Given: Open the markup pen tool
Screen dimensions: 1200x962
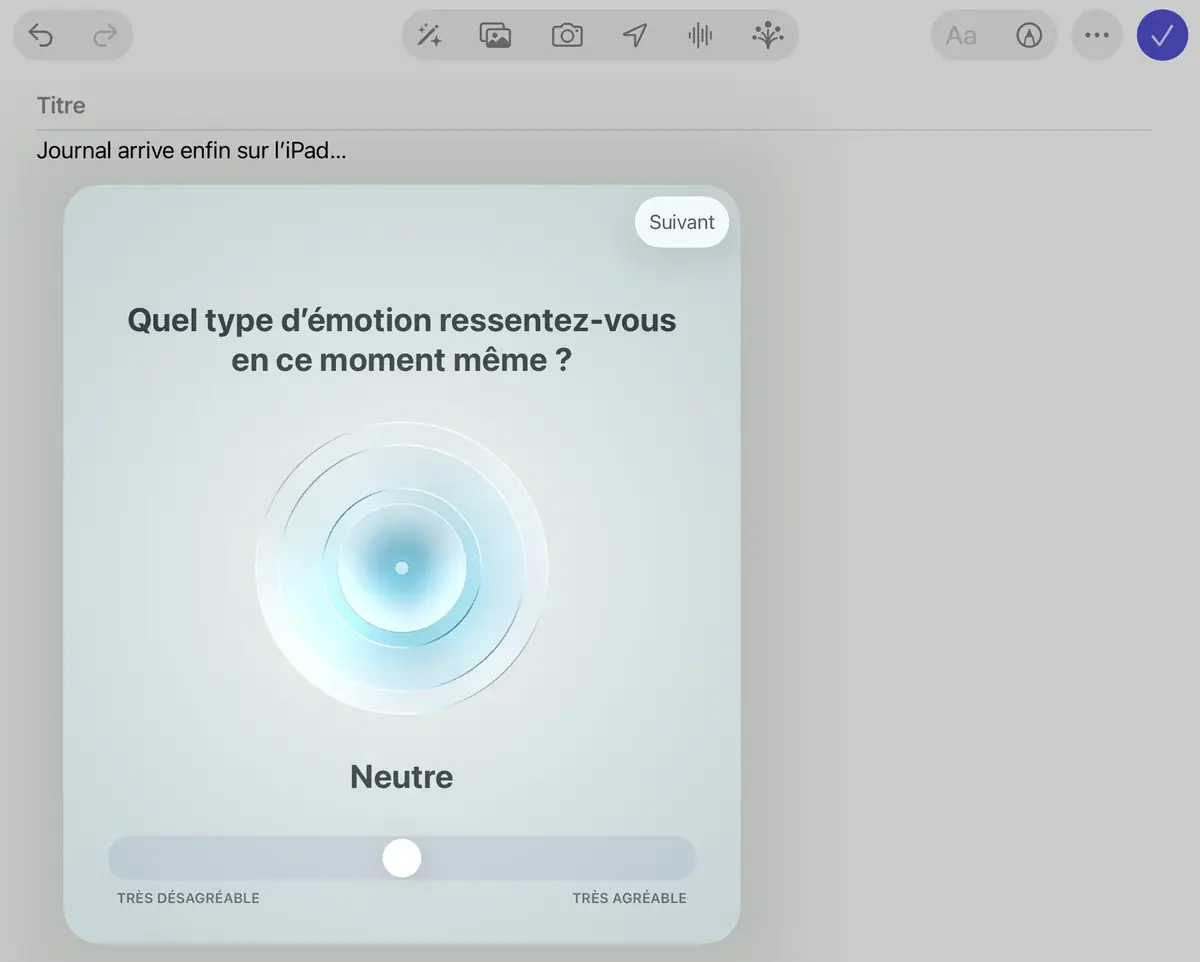Looking at the screenshot, I should pos(1030,35).
